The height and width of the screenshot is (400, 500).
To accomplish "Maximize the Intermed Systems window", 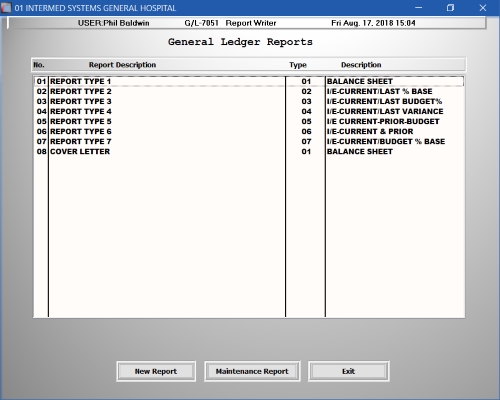I will 450,8.
